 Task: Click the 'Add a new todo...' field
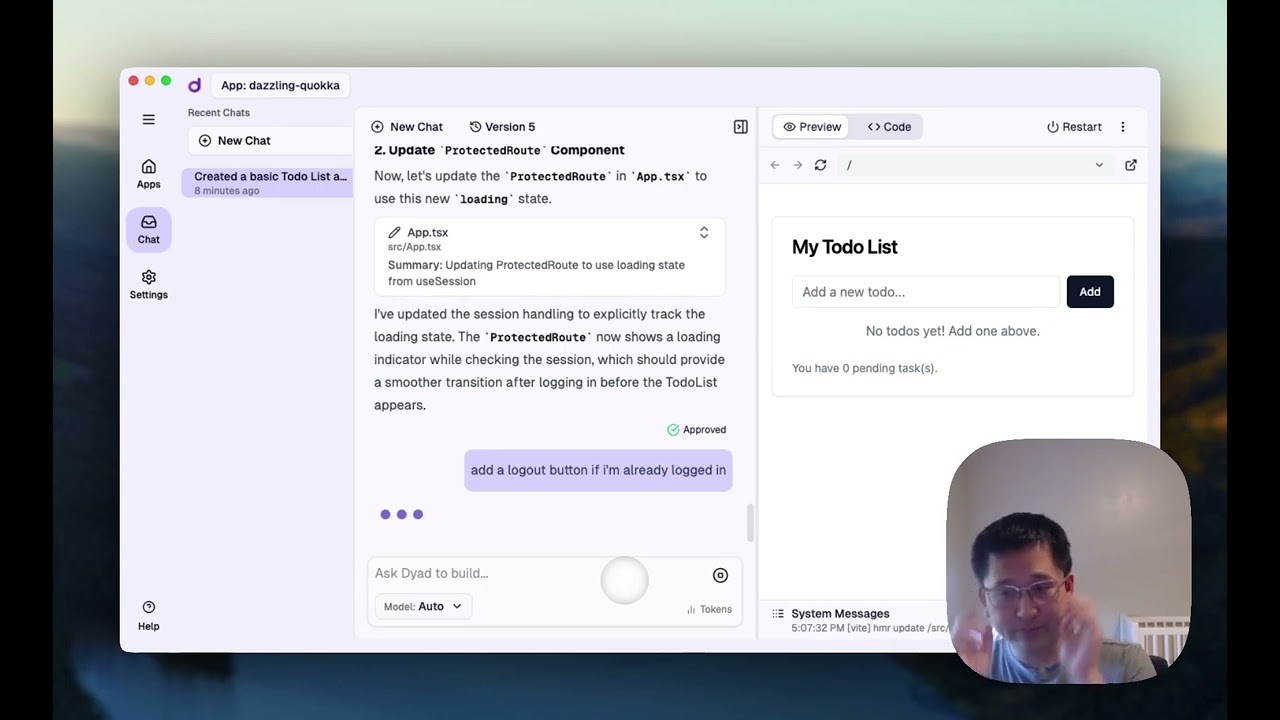coord(926,292)
